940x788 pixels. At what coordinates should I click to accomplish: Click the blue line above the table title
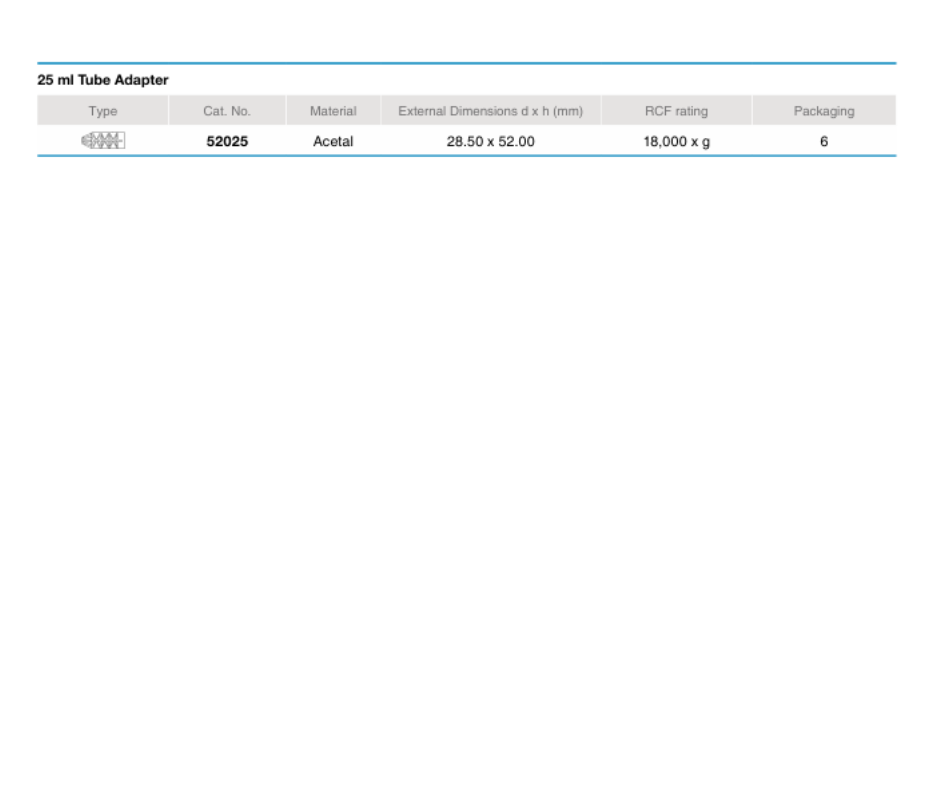click(x=466, y=64)
